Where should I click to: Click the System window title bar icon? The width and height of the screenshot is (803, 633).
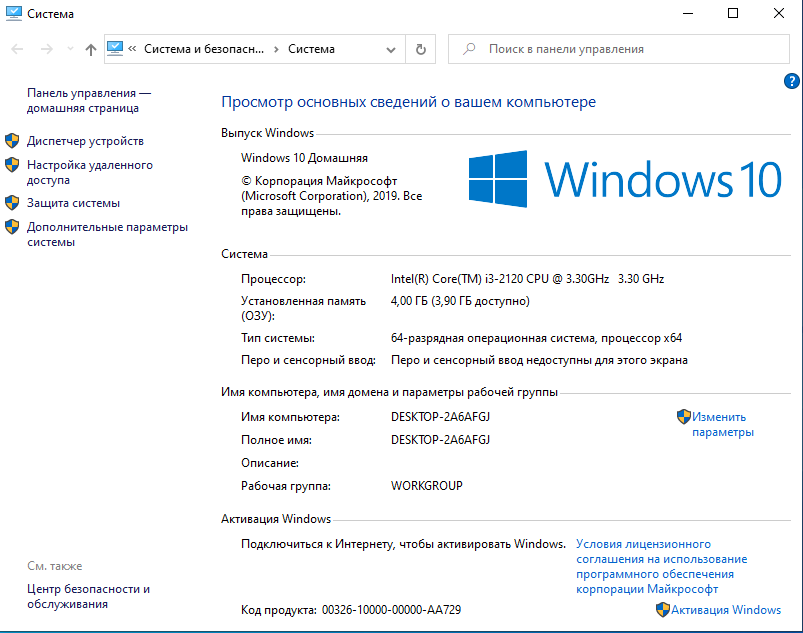[x=14, y=14]
